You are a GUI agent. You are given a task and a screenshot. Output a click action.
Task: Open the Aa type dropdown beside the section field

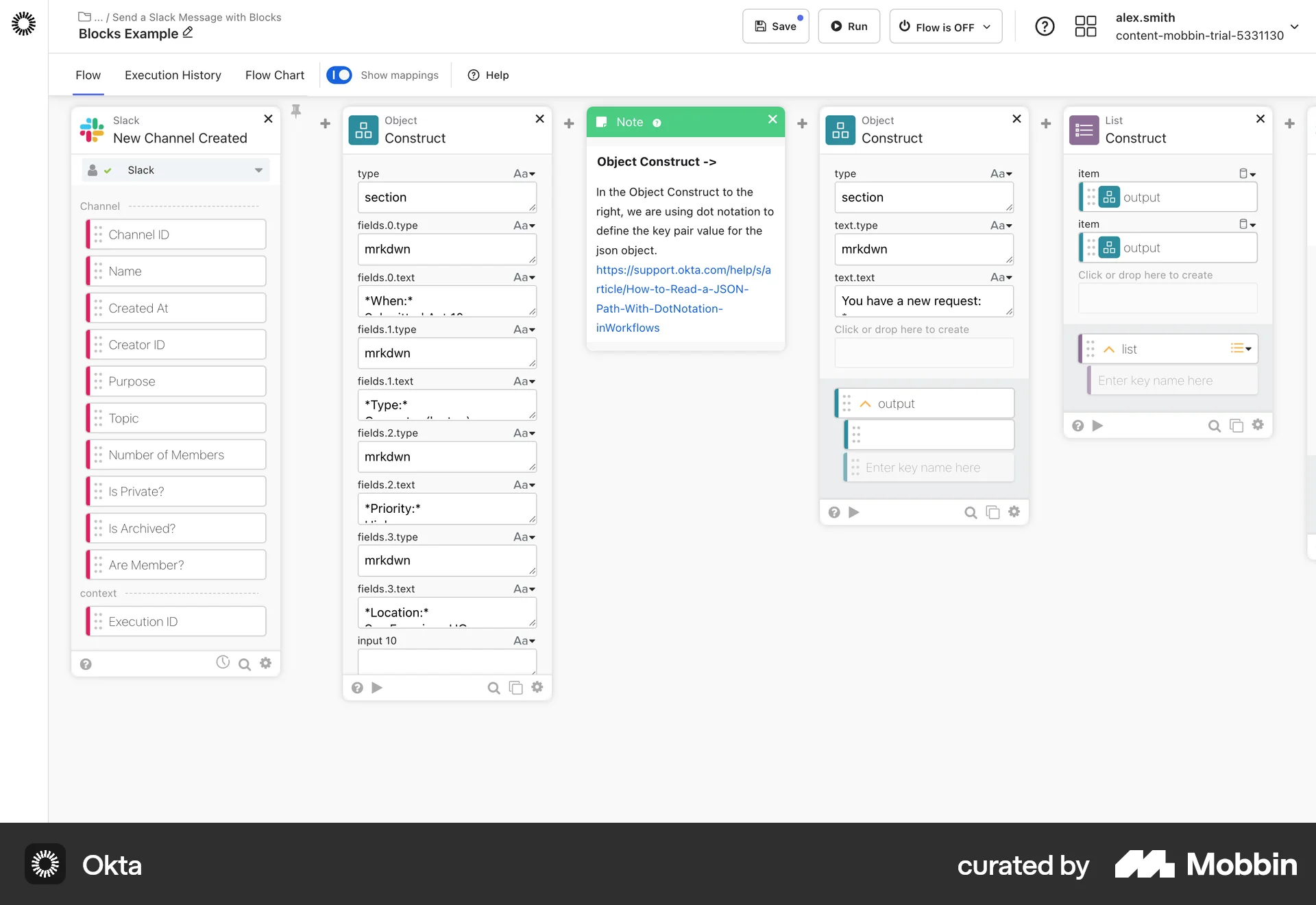pos(525,173)
